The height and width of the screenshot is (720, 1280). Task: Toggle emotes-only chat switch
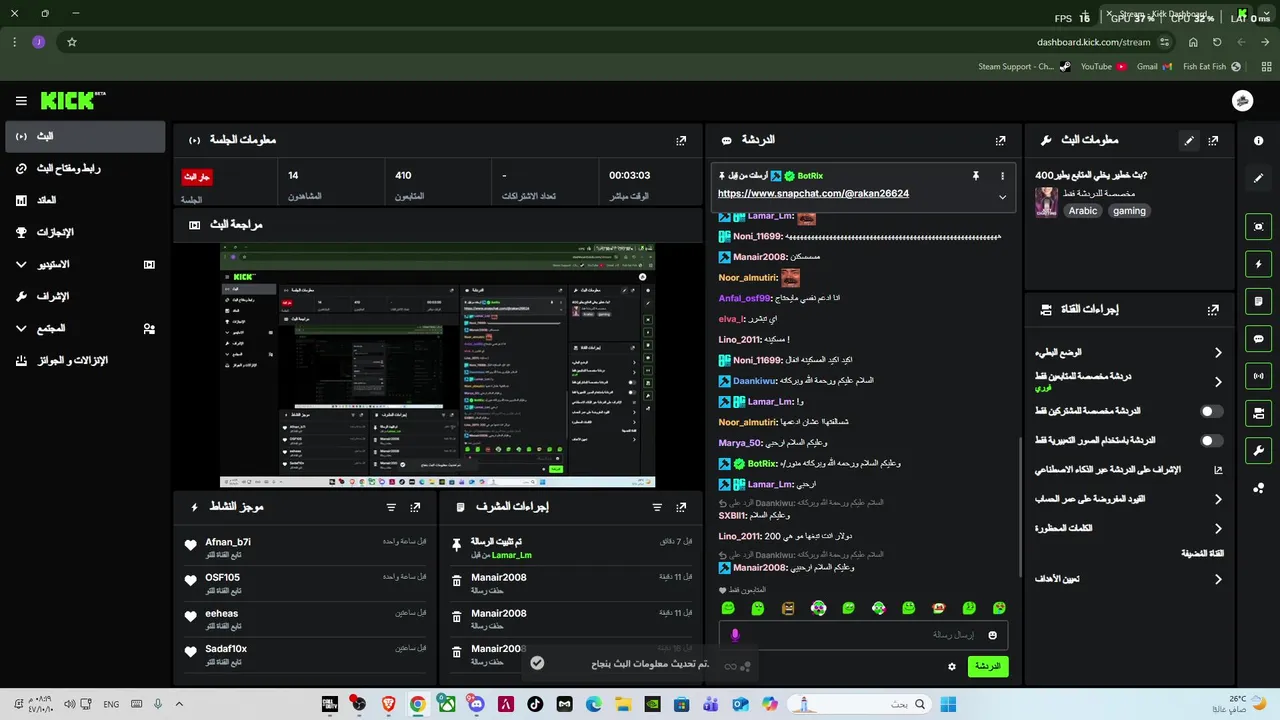1211,440
